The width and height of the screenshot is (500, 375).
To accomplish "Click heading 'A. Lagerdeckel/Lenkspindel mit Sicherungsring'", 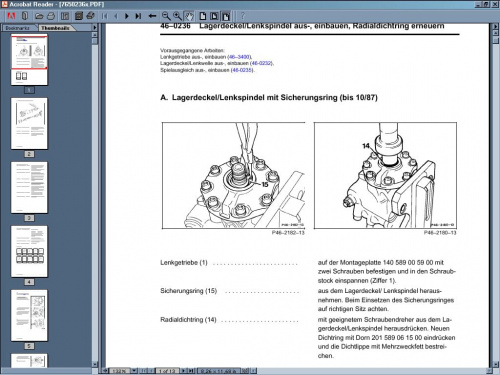I will (269, 98).
